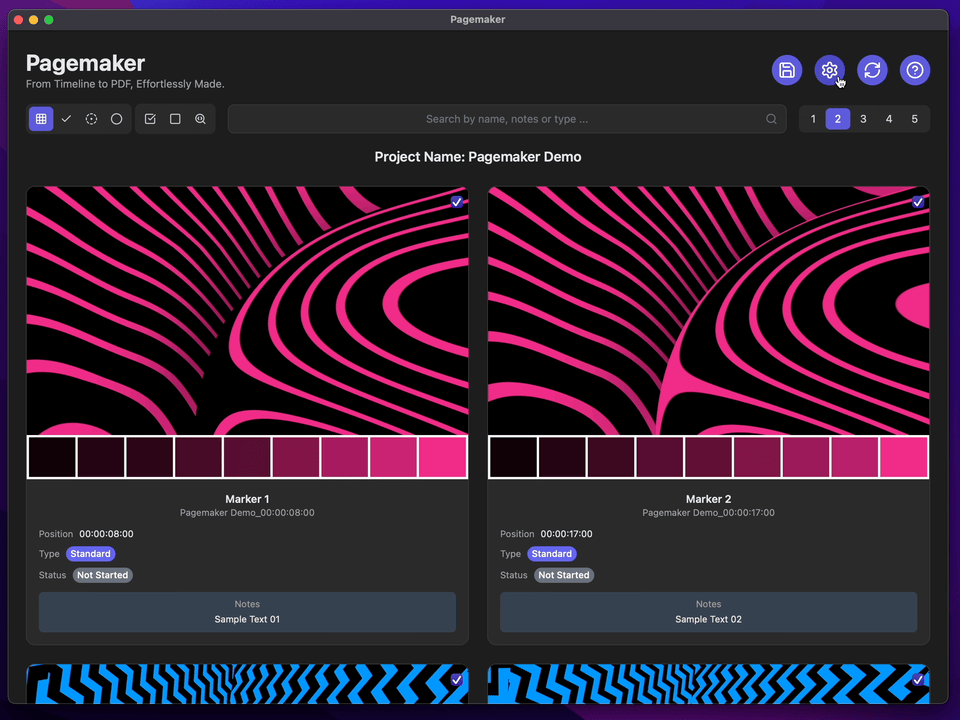Click the Pagemaker Demo_00:00:17:00 subtitle
The image size is (960, 720).
click(x=708, y=512)
